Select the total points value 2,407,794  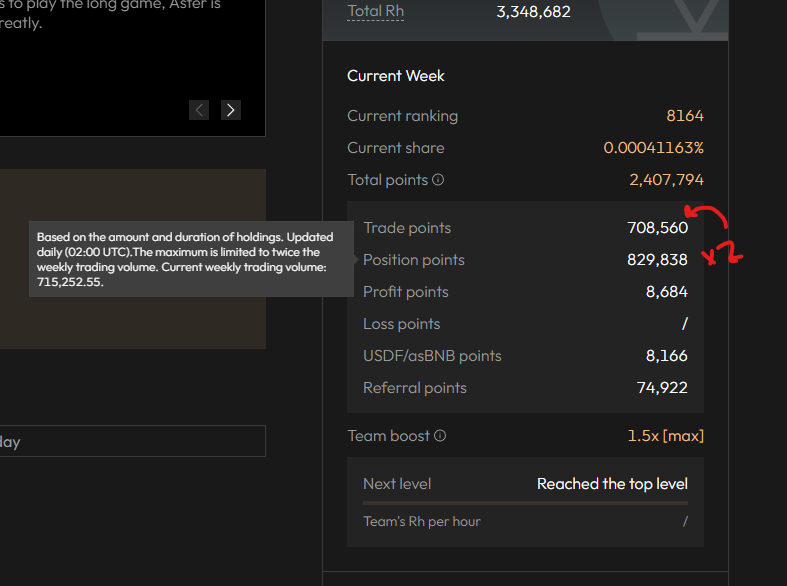tap(667, 180)
